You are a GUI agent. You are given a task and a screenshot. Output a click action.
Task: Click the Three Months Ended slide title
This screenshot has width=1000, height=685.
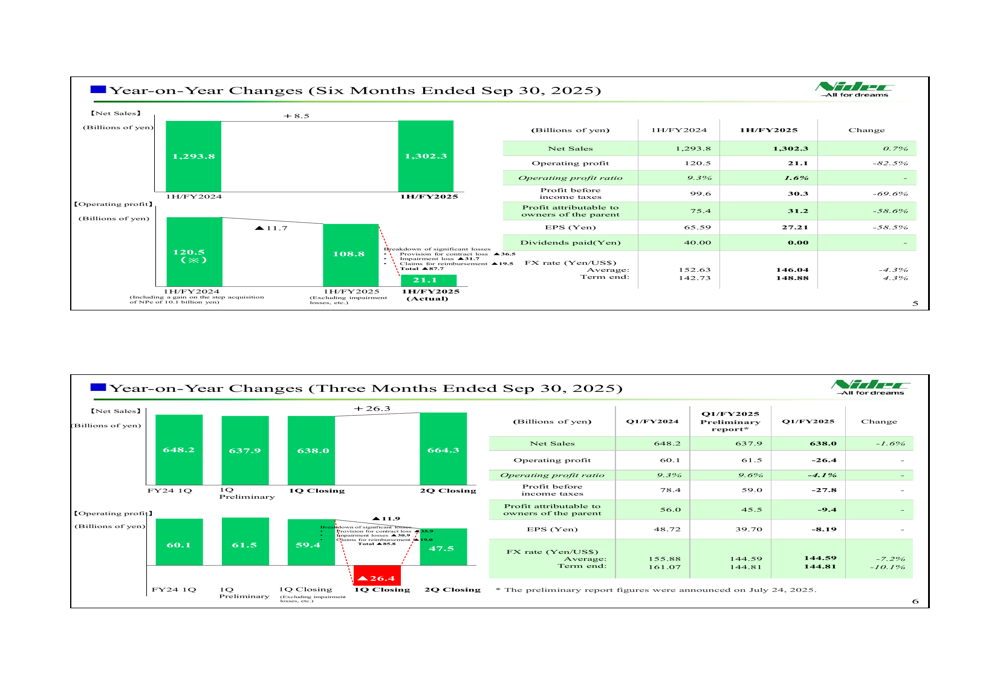366,387
